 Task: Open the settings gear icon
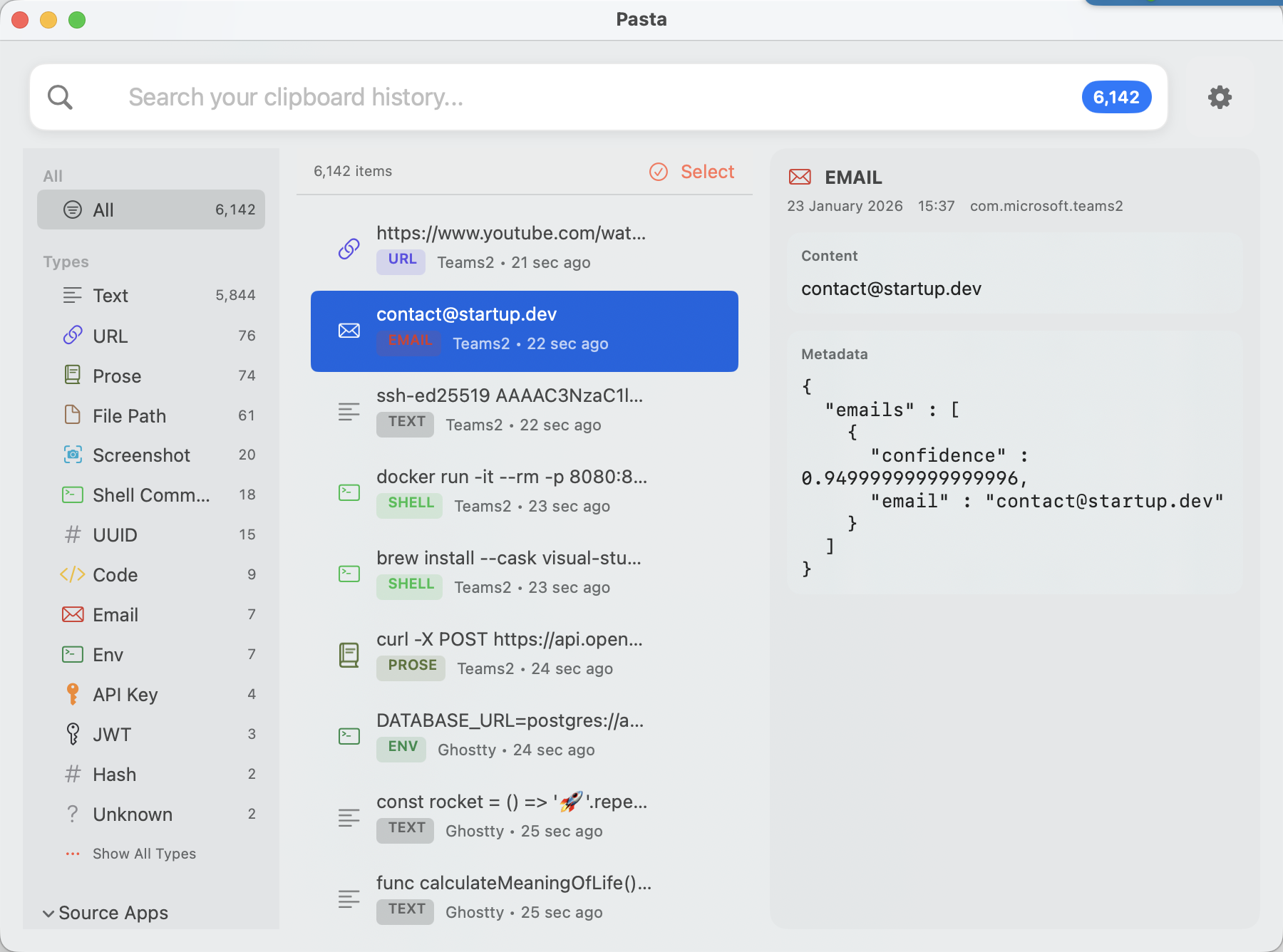[x=1220, y=97]
